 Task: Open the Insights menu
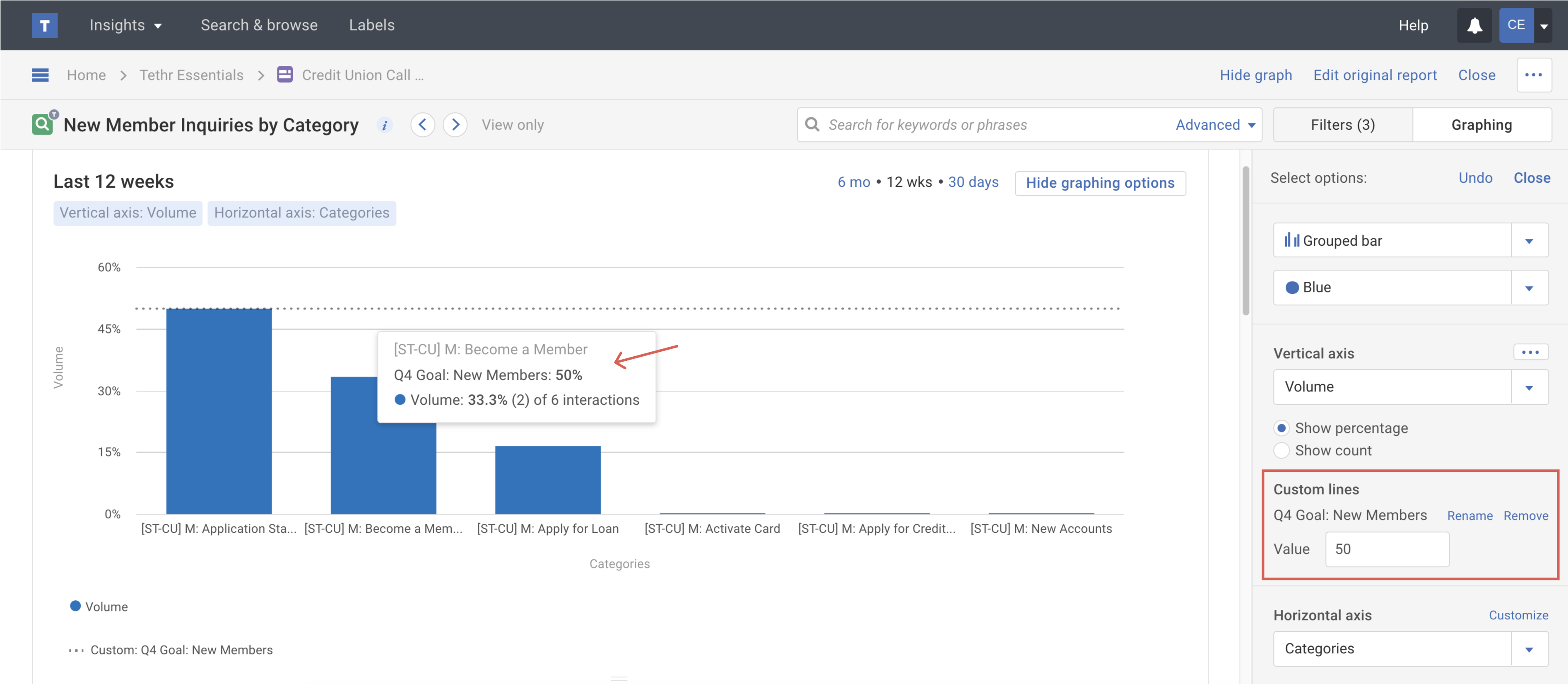125,25
